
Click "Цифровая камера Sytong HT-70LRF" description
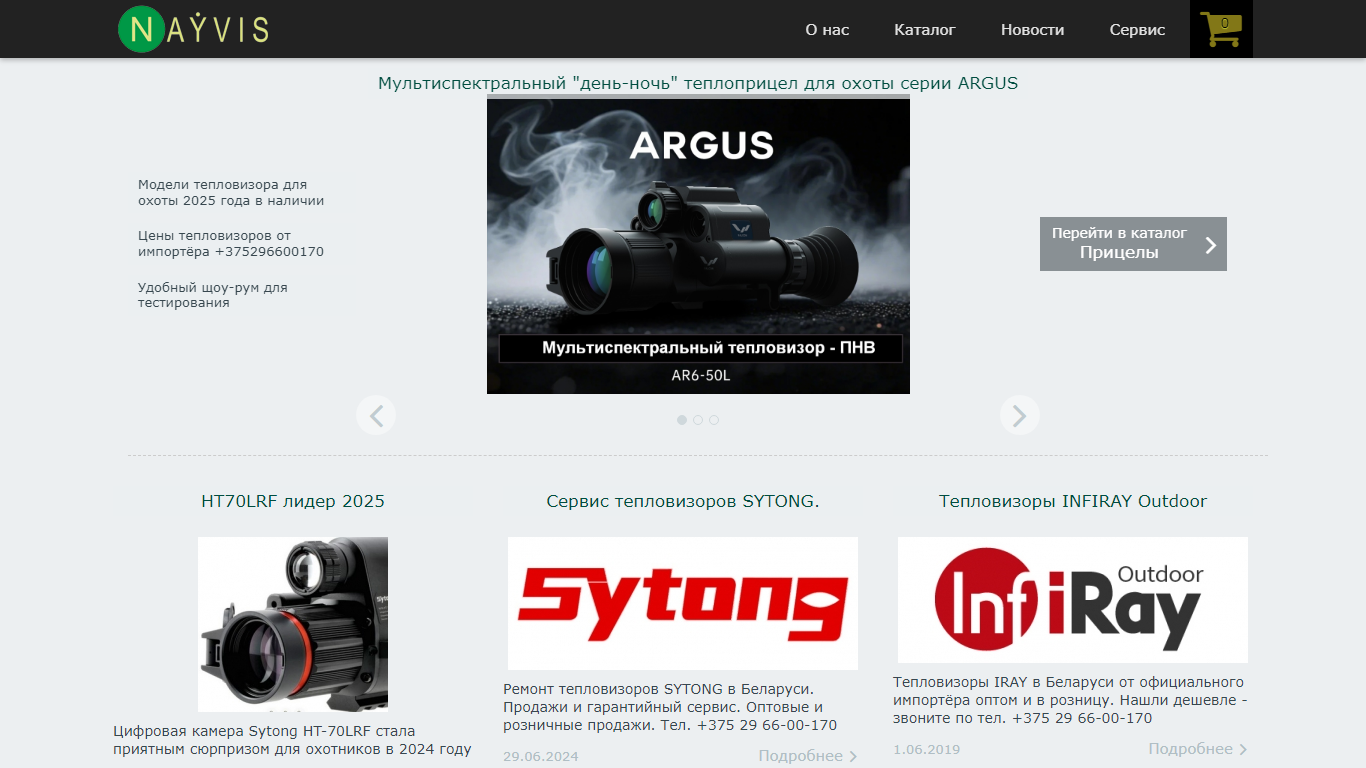[x=292, y=740]
